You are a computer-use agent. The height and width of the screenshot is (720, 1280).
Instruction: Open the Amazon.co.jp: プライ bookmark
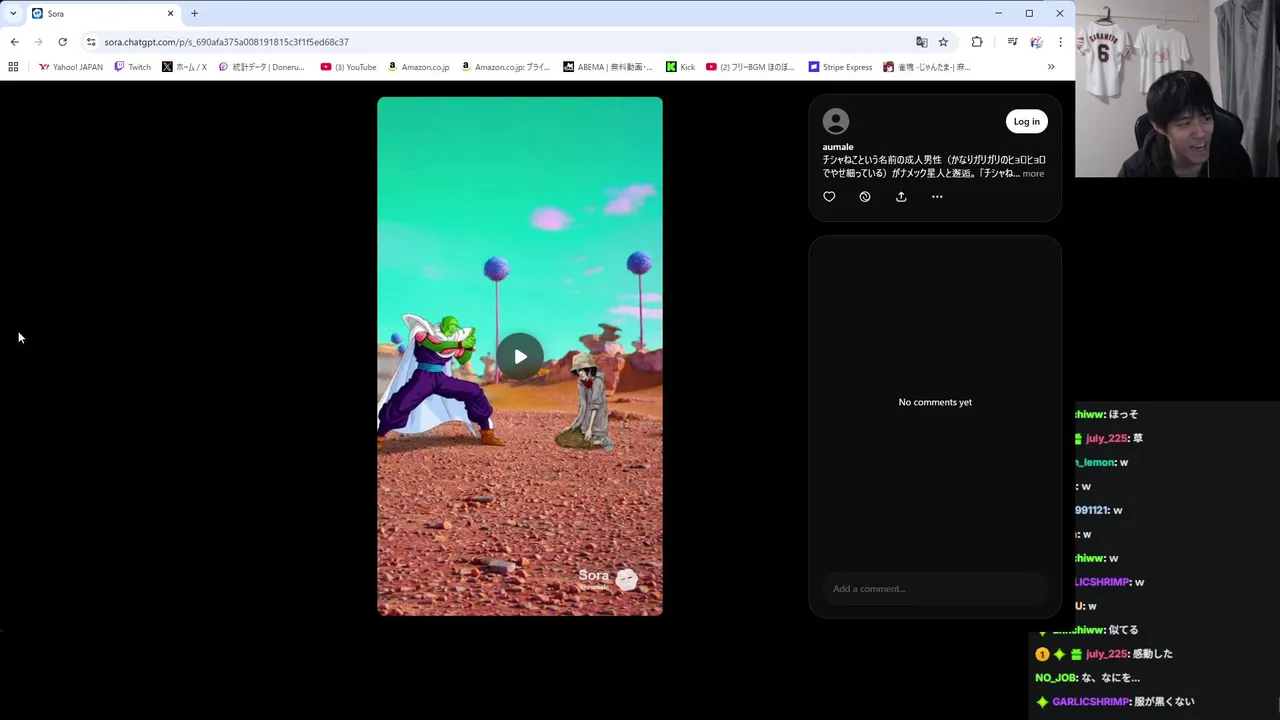505,67
